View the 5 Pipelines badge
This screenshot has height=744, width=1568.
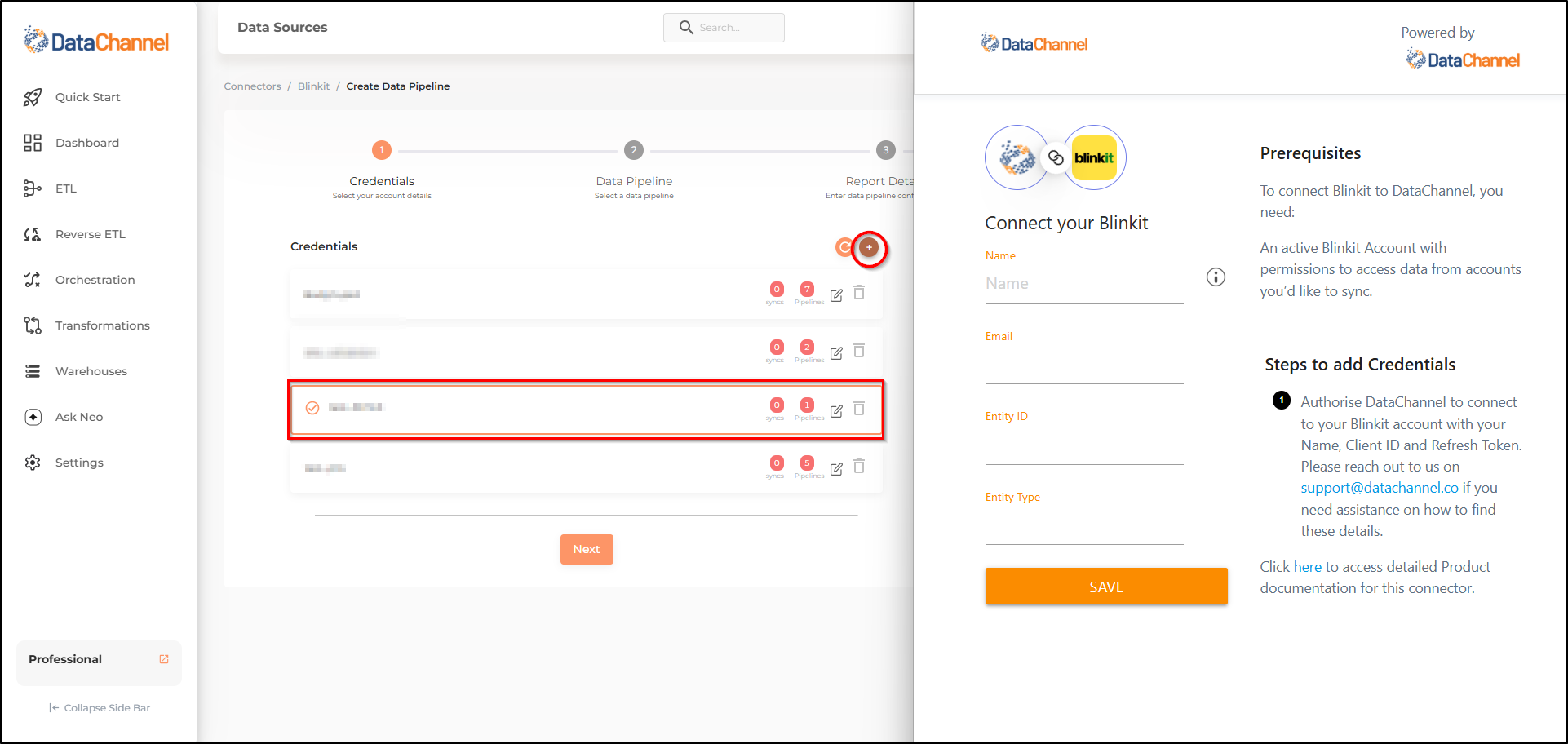(x=808, y=463)
